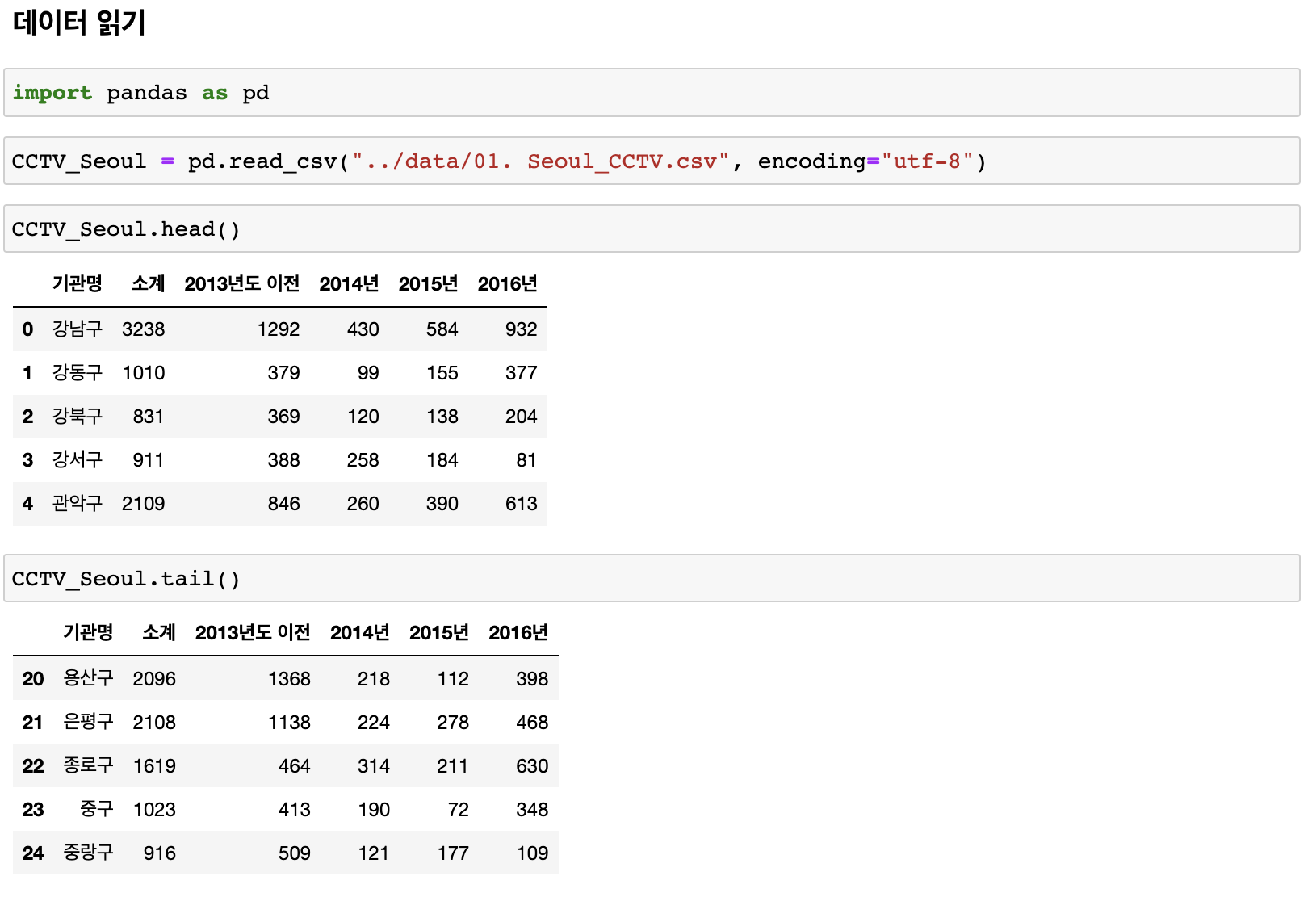Click the CCTV_Seoul.head() code cell
Viewport: 1316px width, 901px height.
point(652,228)
